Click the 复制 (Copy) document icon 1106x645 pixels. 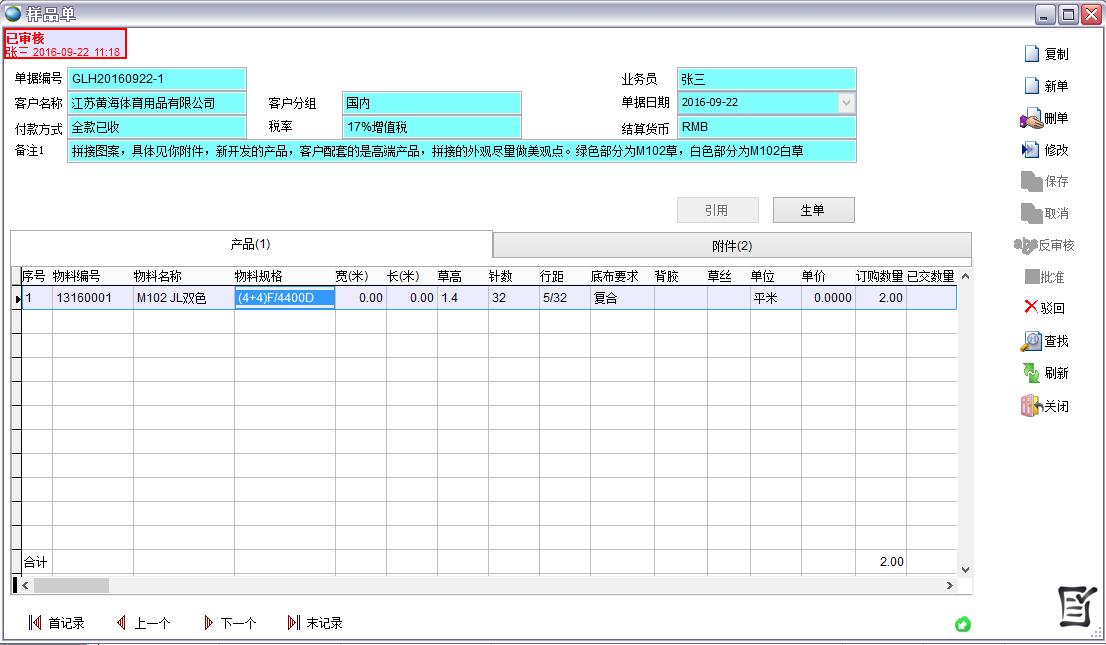point(1032,54)
